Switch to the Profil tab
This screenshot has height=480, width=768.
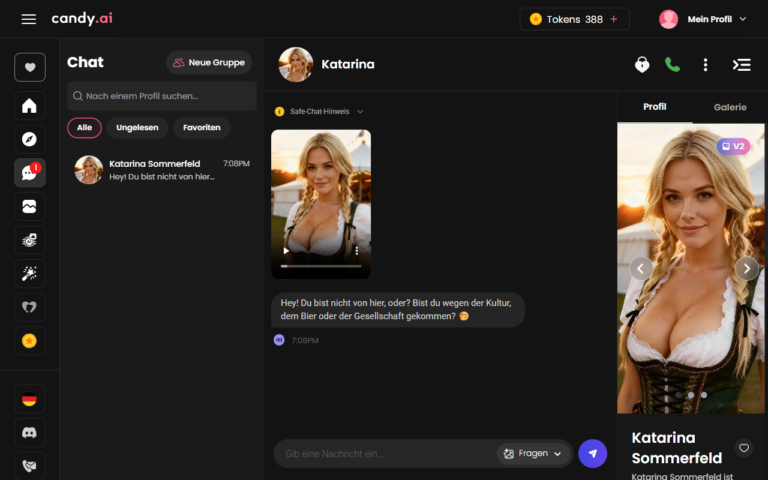click(654, 107)
